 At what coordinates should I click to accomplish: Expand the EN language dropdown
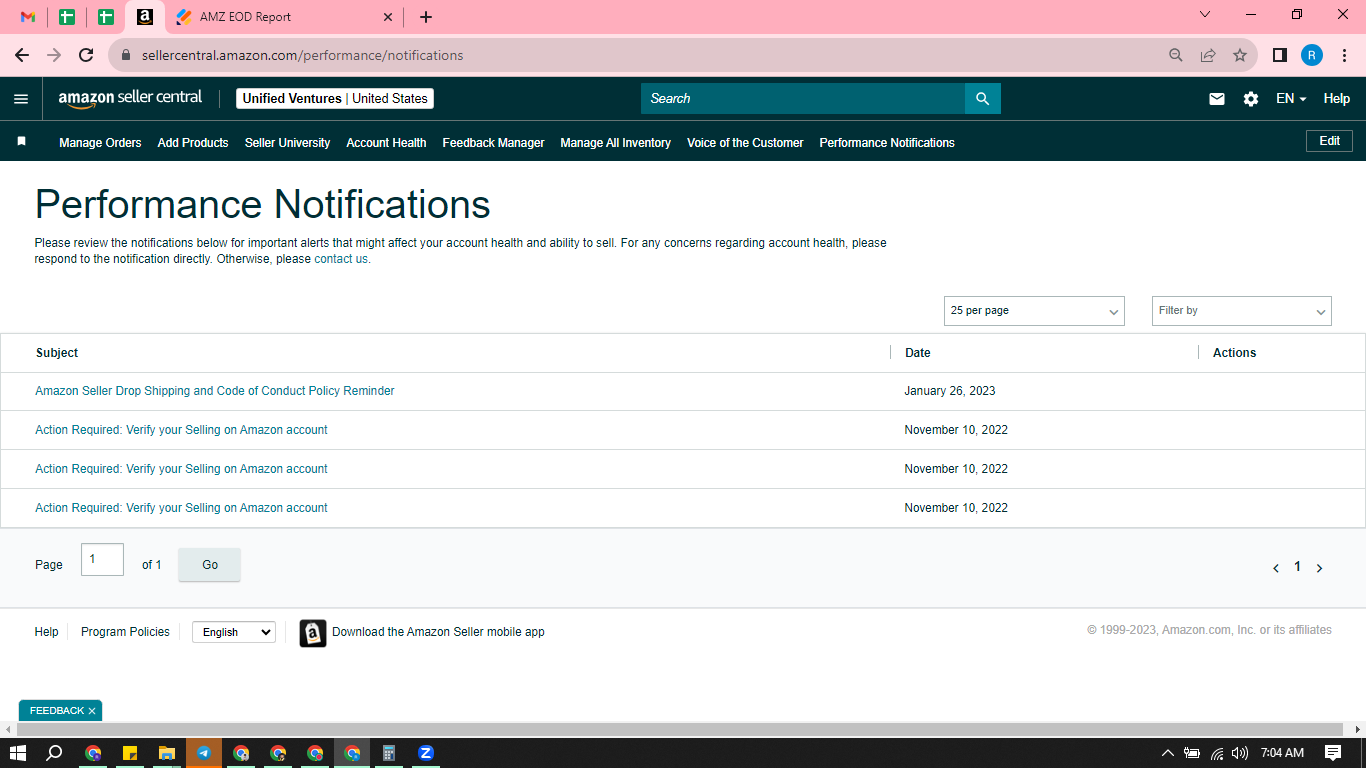[1291, 98]
